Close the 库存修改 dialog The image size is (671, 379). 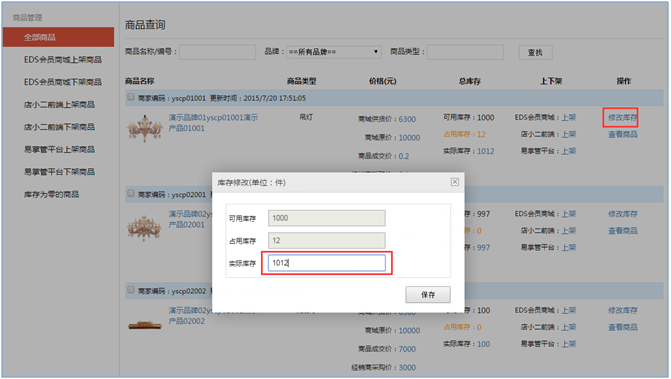click(454, 182)
